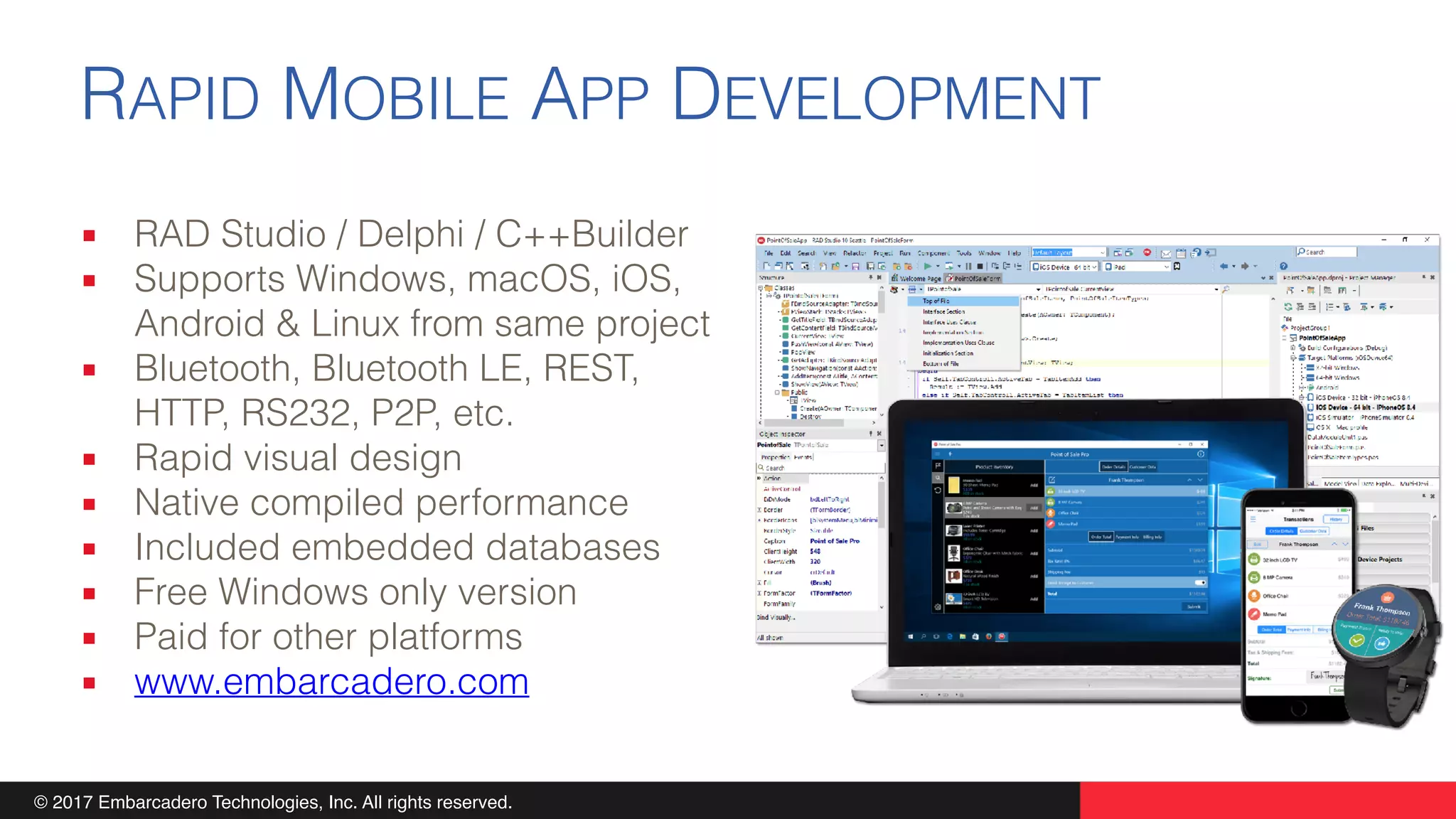
Task: Close the Object Inspector panel
Action: [879, 434]
